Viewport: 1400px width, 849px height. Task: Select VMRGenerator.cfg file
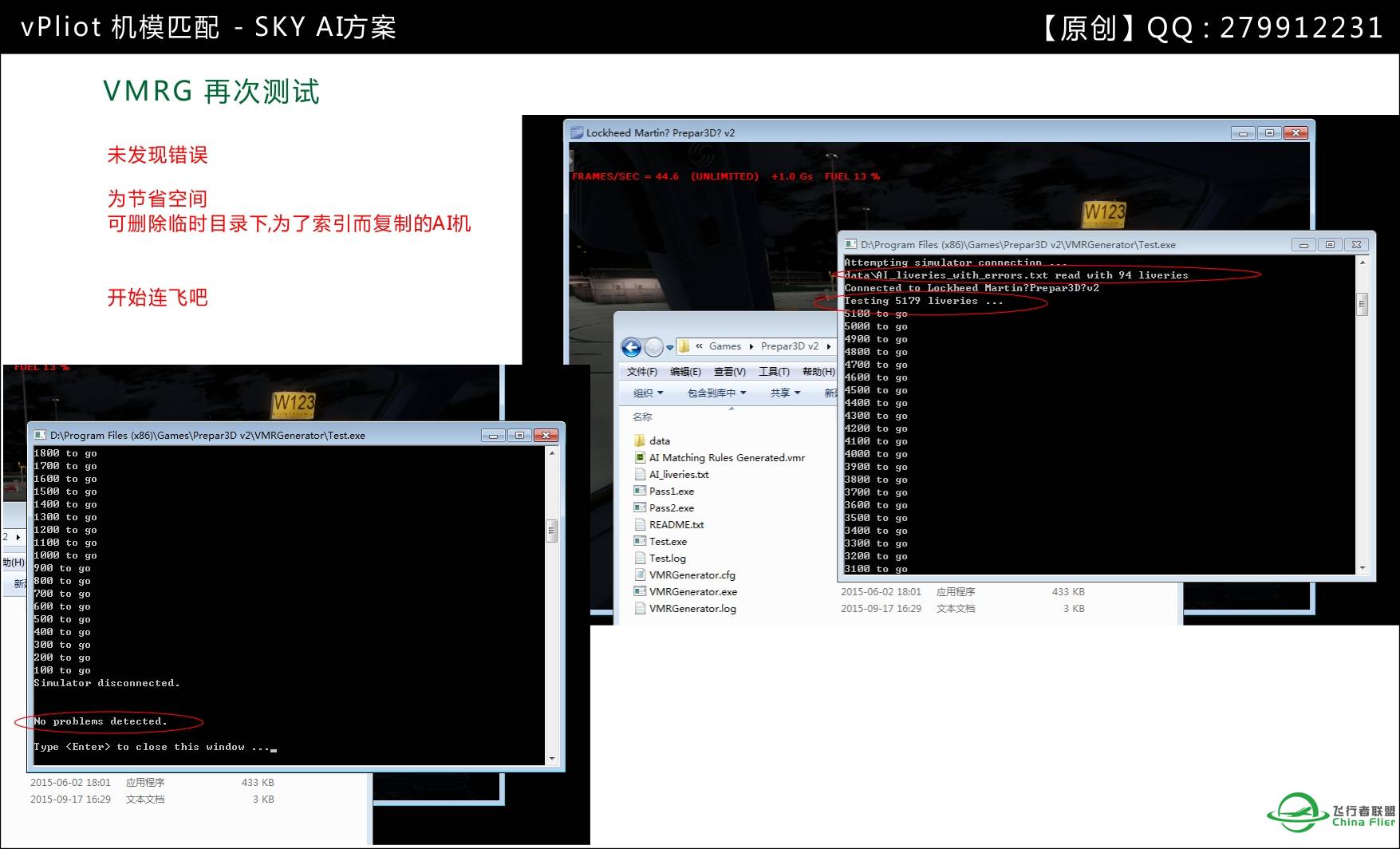pyautogui.click(x=685, y=575)
